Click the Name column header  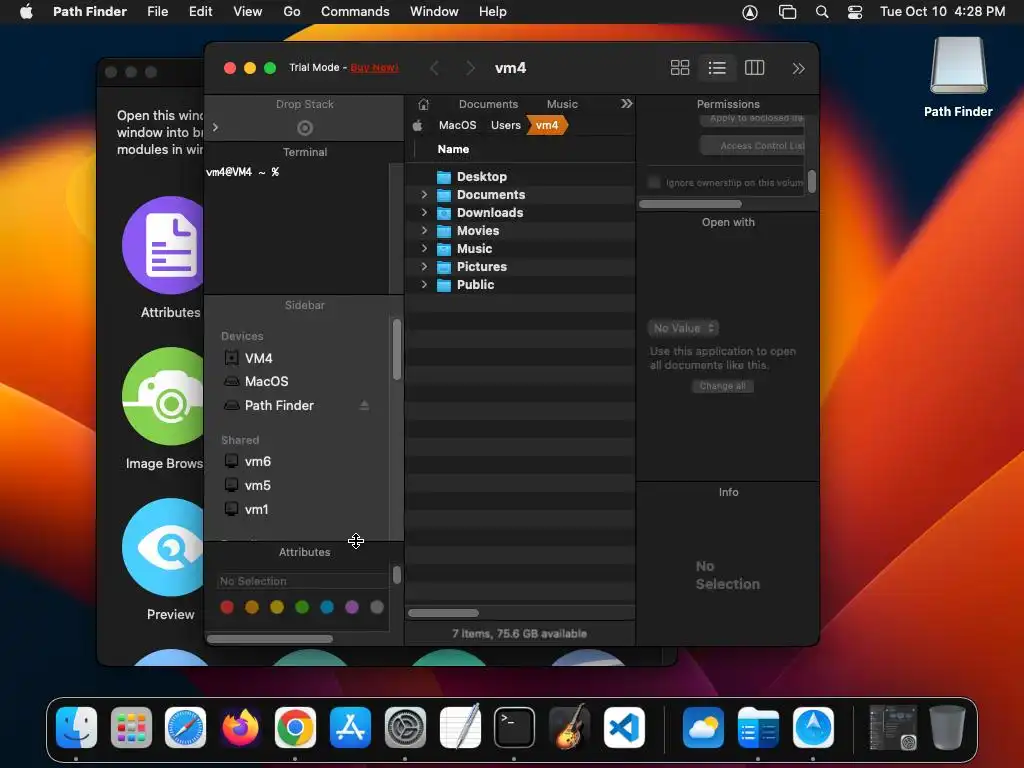point(453,150)
